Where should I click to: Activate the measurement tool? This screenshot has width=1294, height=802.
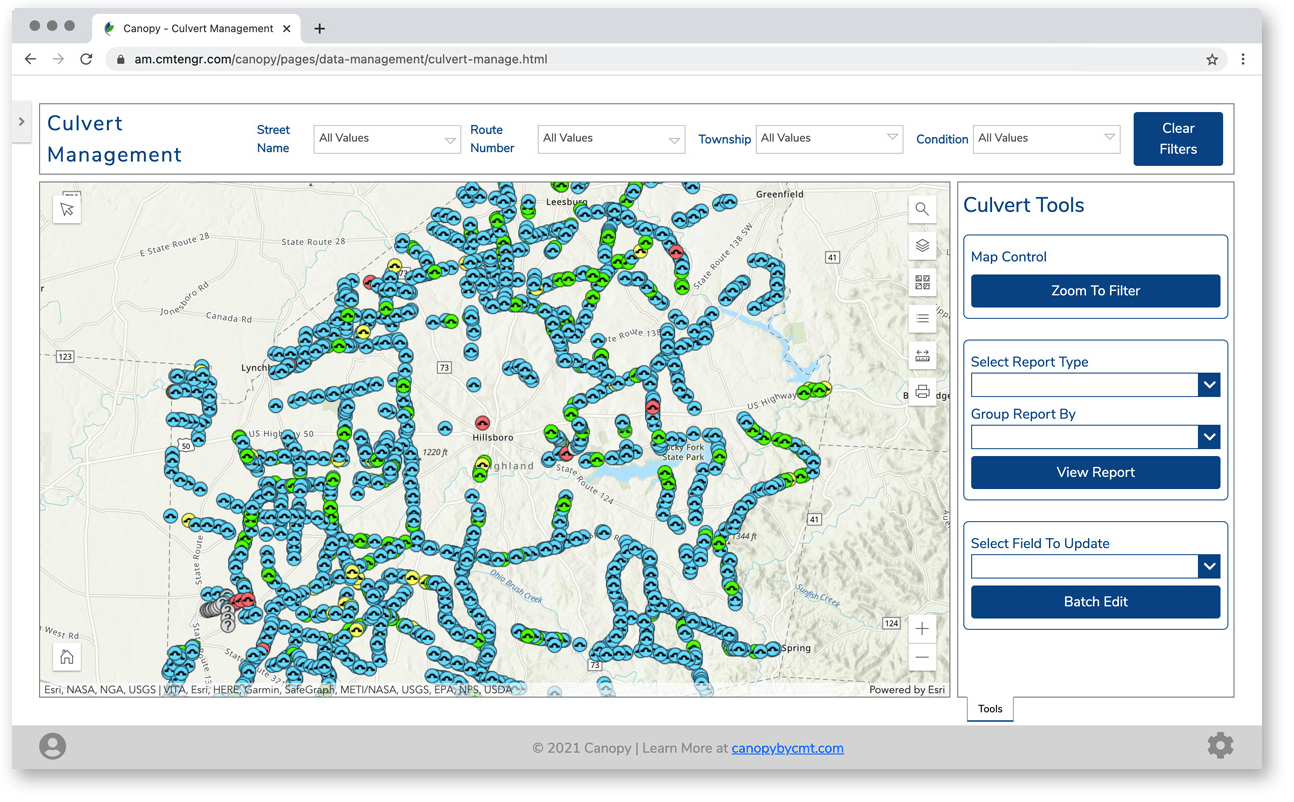click(x=922, y=355)
